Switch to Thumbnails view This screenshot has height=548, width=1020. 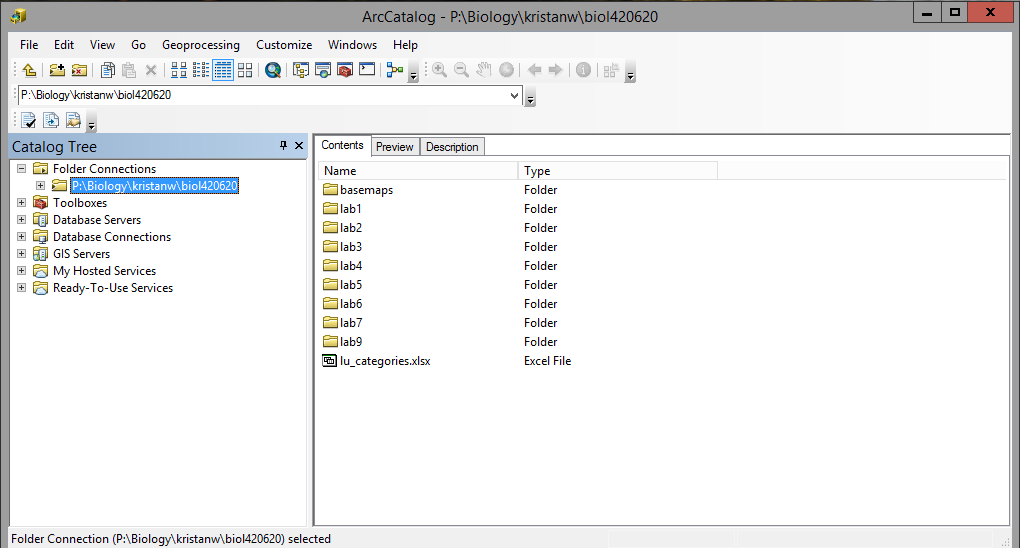(245, 70)
